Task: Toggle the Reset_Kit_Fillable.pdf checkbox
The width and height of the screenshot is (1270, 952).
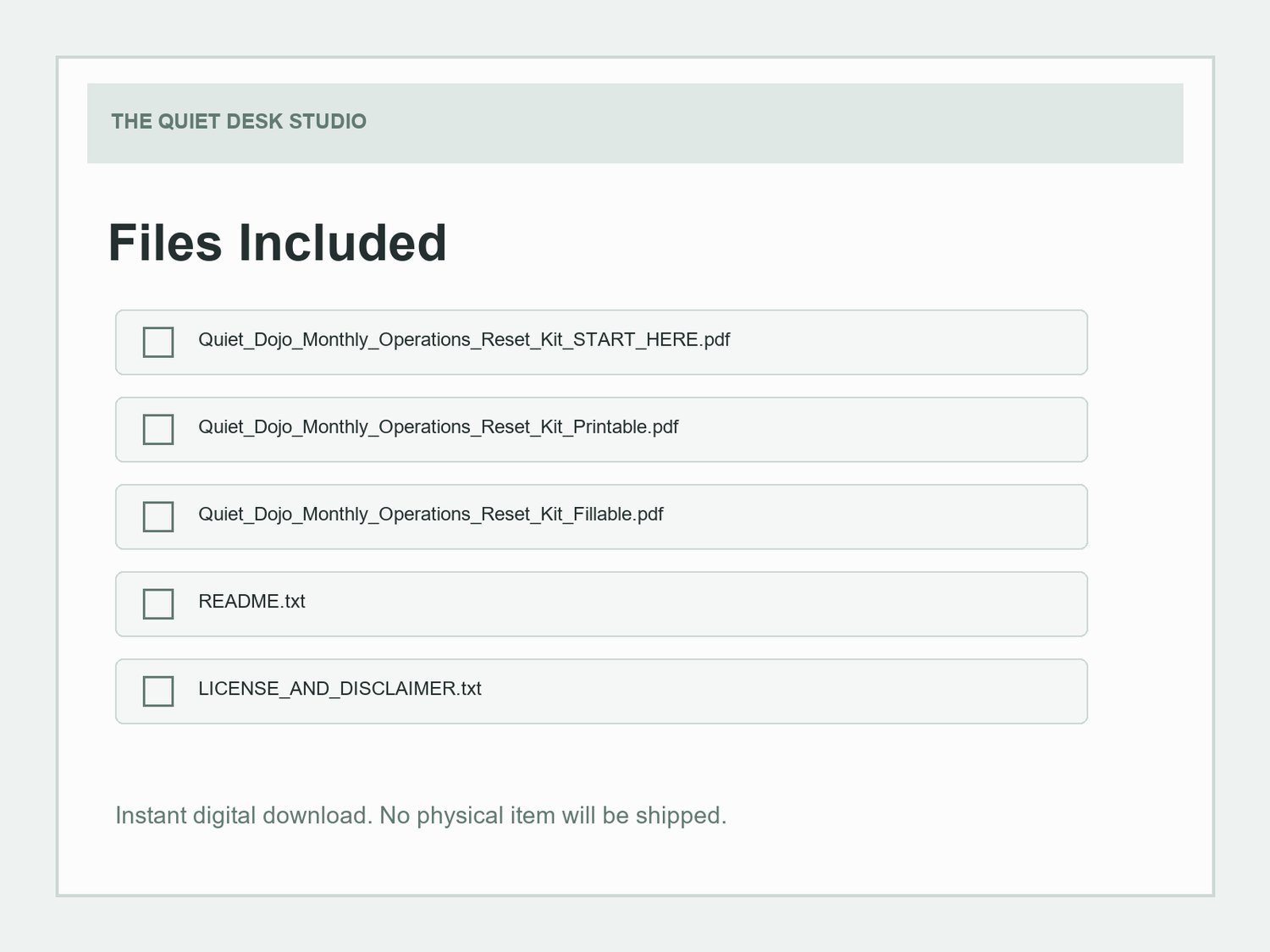Action: 158,516
